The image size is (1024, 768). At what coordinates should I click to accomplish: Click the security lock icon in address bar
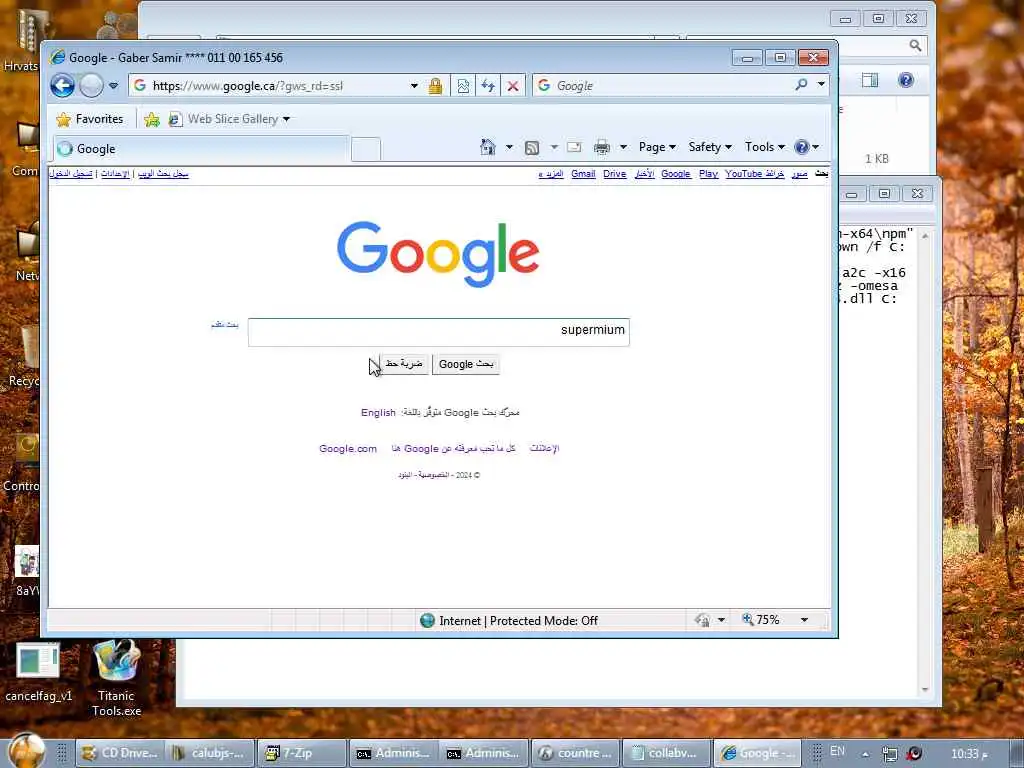point(435,86)
